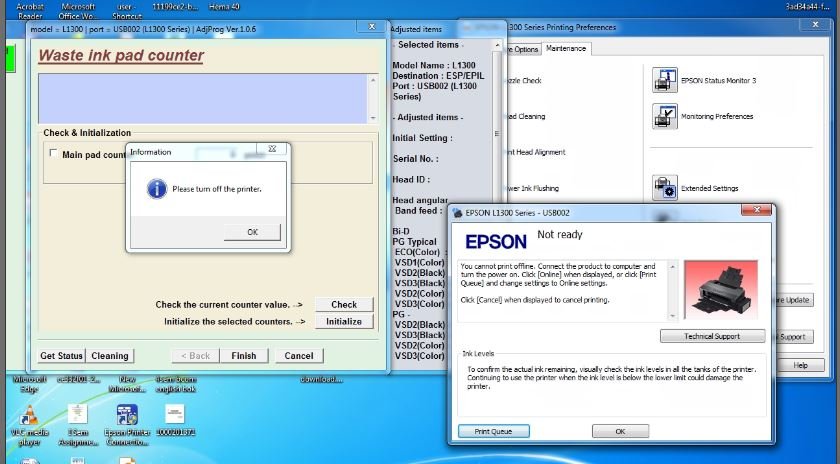Open the 1000201371 desktop file

point(176,421)
